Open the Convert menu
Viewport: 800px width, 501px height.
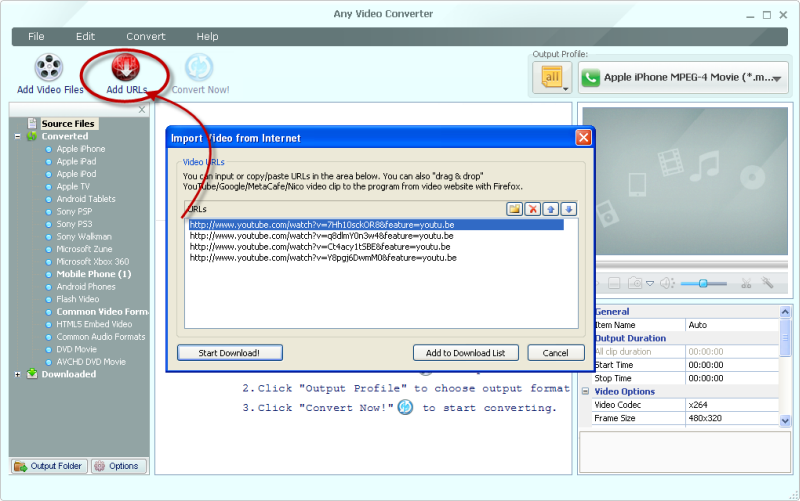pos(146,36)
